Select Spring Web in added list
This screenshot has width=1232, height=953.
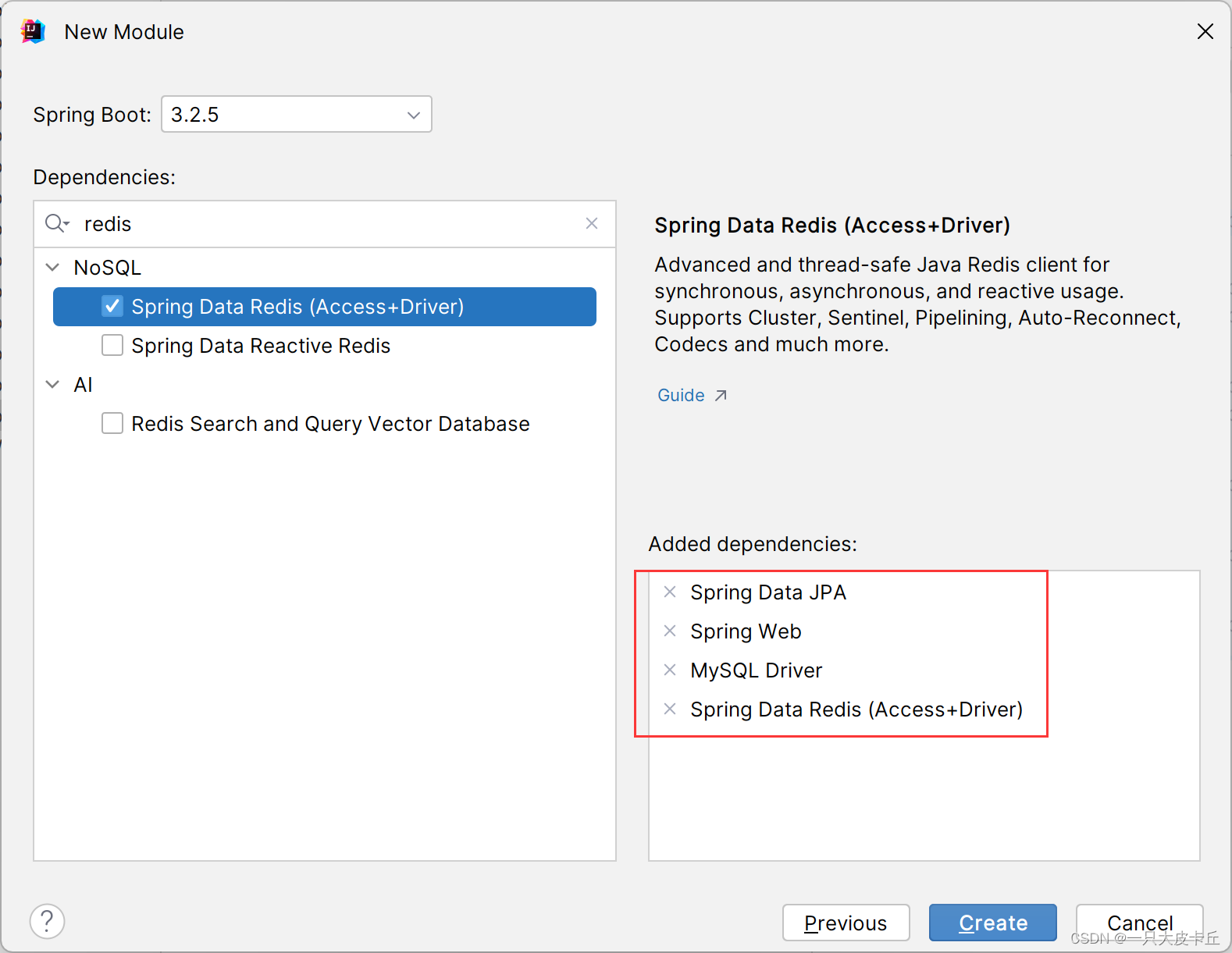(746, 631)
